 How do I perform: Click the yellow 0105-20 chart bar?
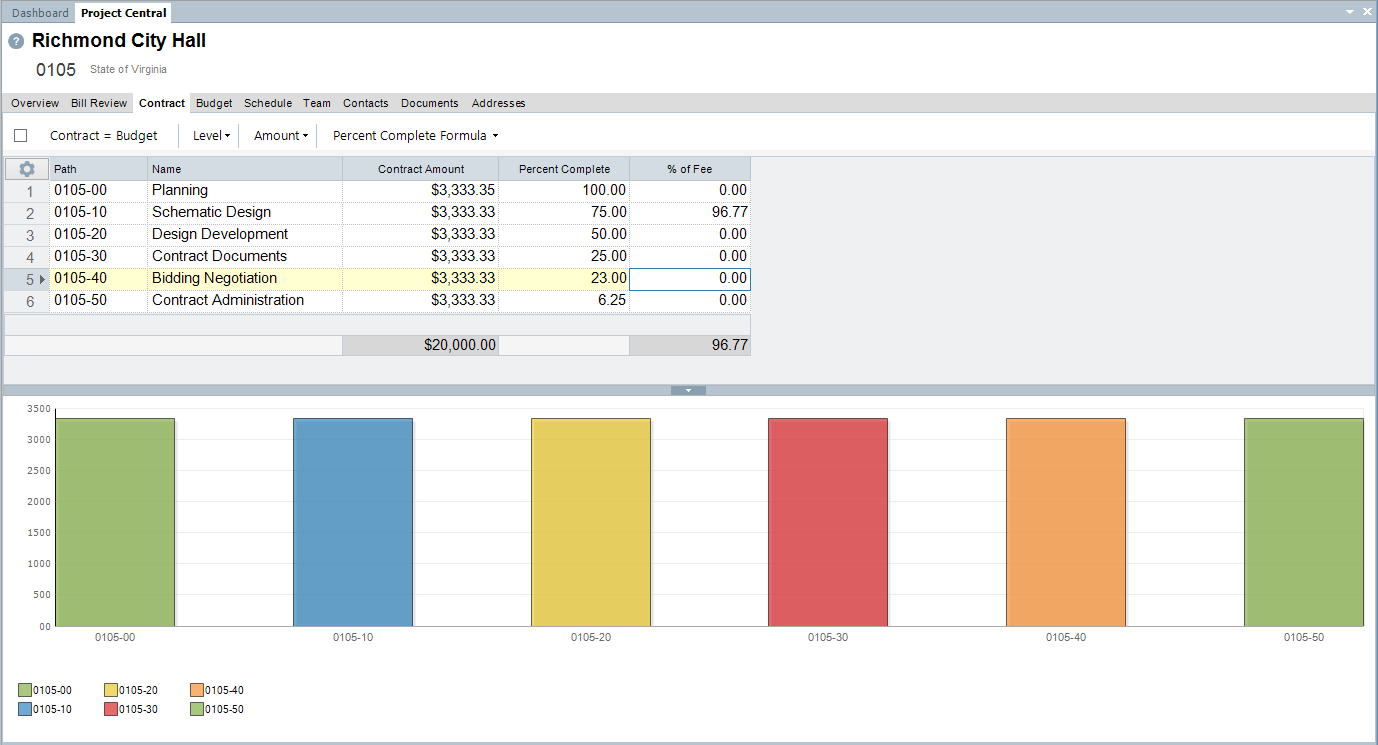591,522
